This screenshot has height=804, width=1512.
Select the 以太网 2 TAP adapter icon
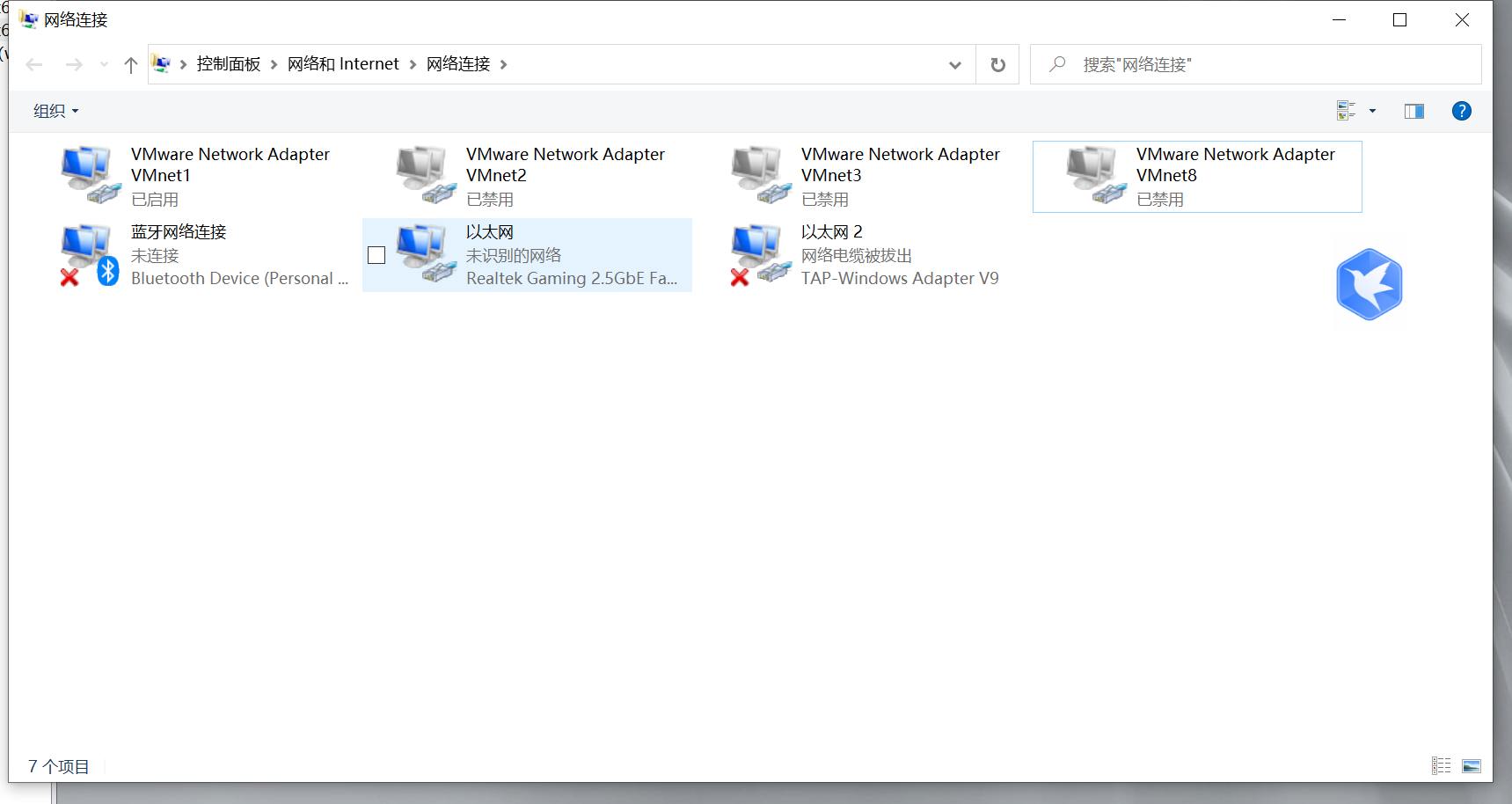coord(761,254)
